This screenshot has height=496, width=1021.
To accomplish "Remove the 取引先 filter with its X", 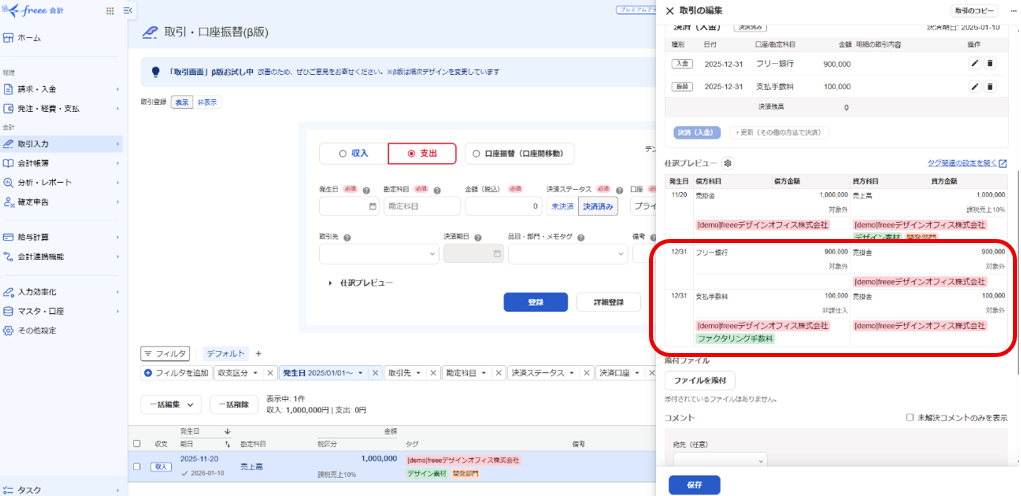I will pos(433,373).
